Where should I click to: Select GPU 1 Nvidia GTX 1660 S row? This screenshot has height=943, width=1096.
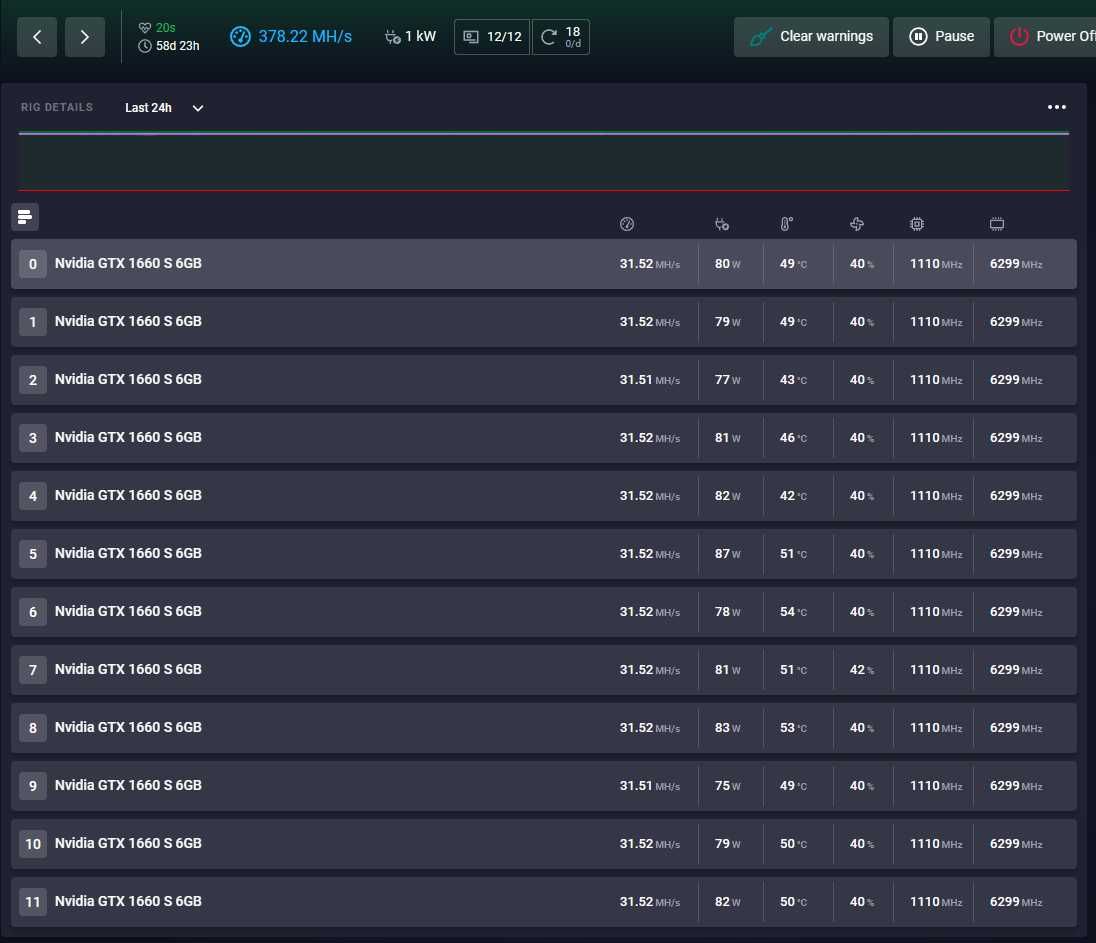coord(544,322)
